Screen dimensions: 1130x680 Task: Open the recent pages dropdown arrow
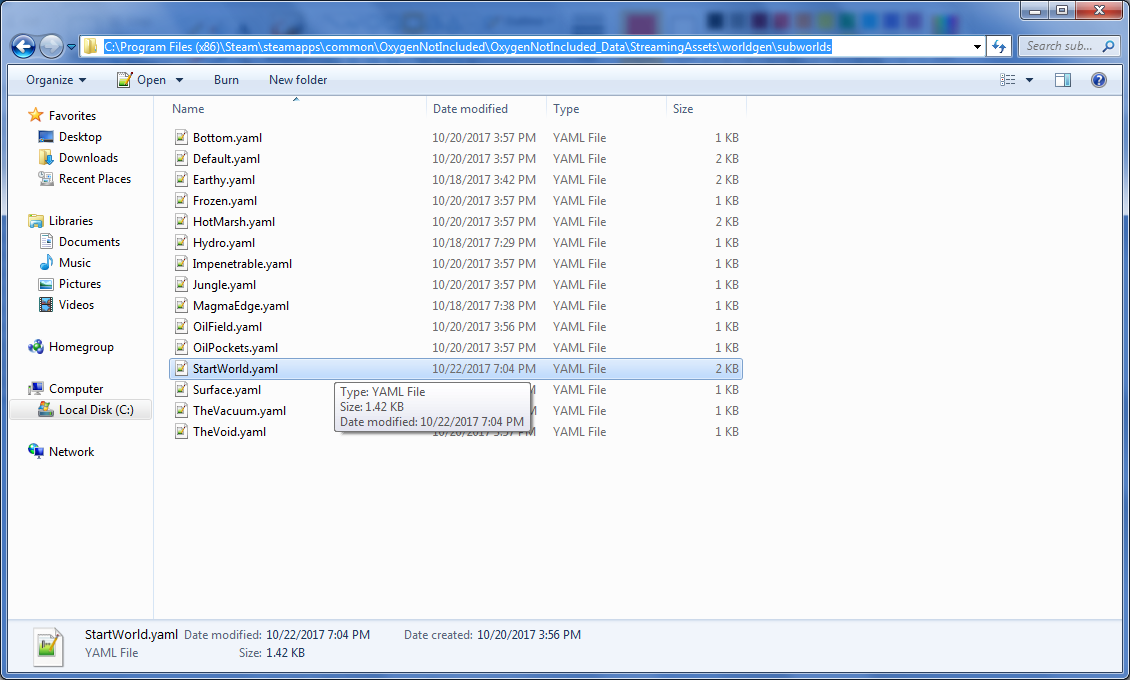71,48
